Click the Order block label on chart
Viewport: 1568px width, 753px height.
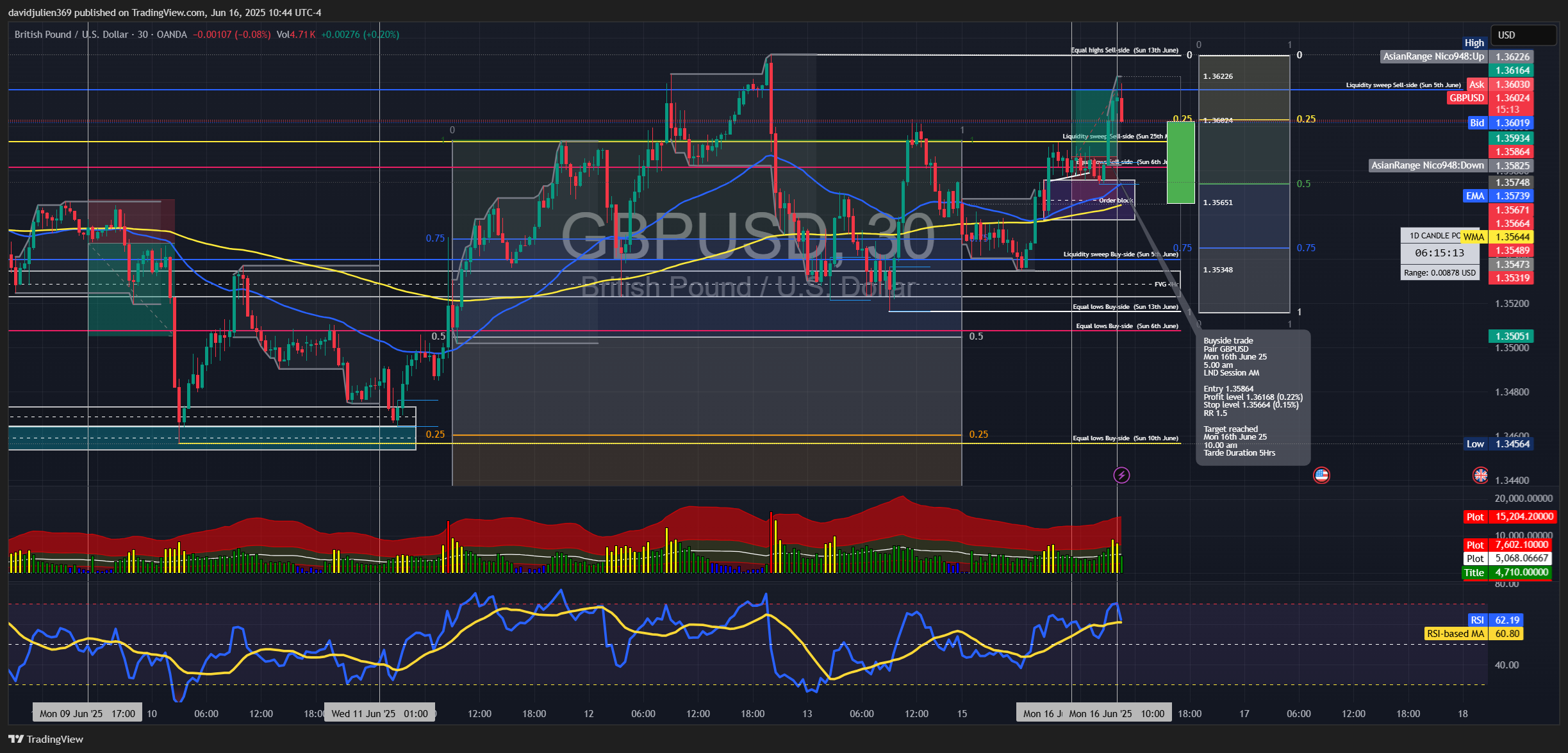[1116, 201]
